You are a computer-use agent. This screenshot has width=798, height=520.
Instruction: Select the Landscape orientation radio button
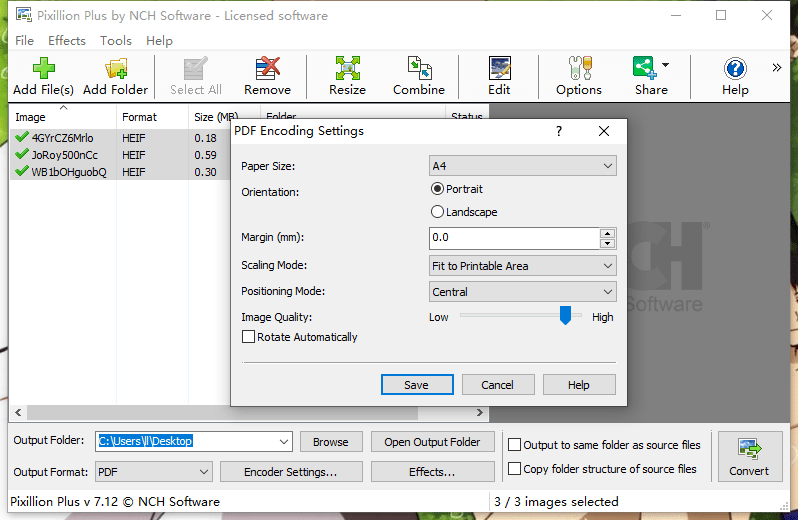coord(437,212)
